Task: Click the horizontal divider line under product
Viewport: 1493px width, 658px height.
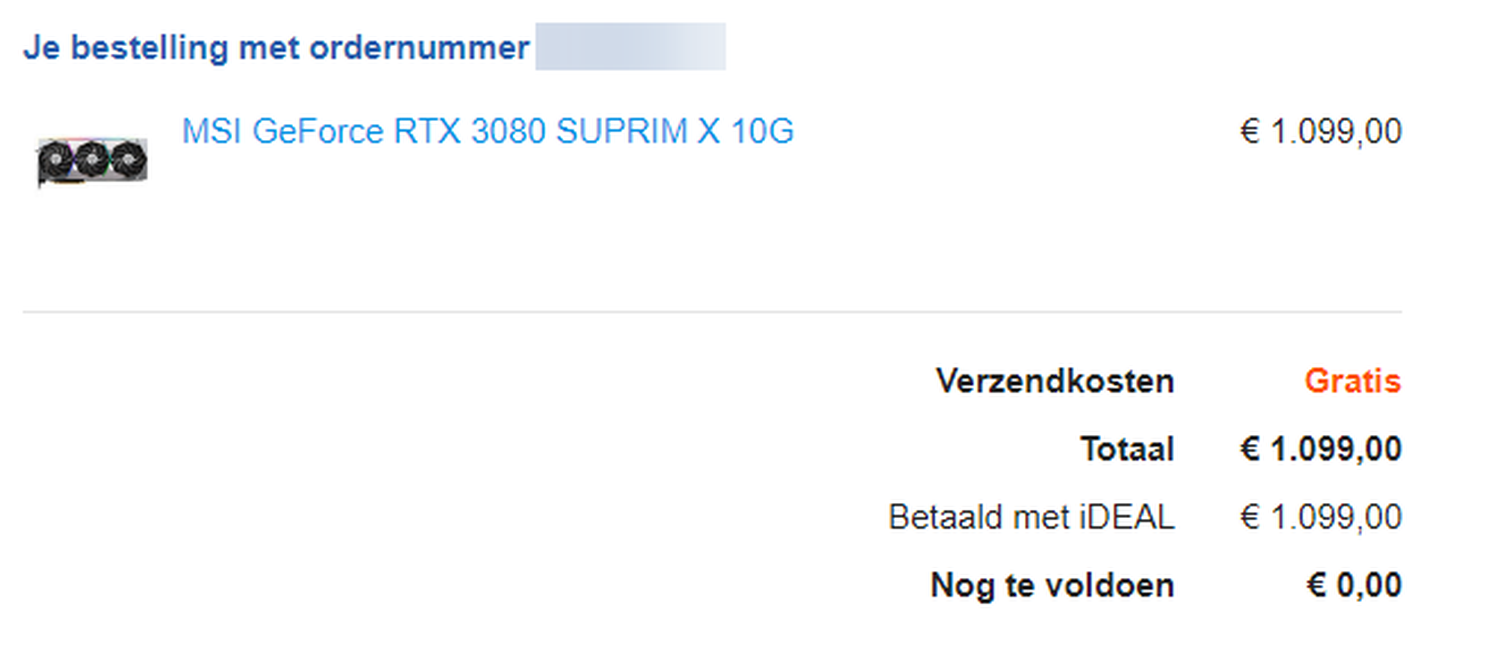Action: pyautogui.click(x=712, y=312)
